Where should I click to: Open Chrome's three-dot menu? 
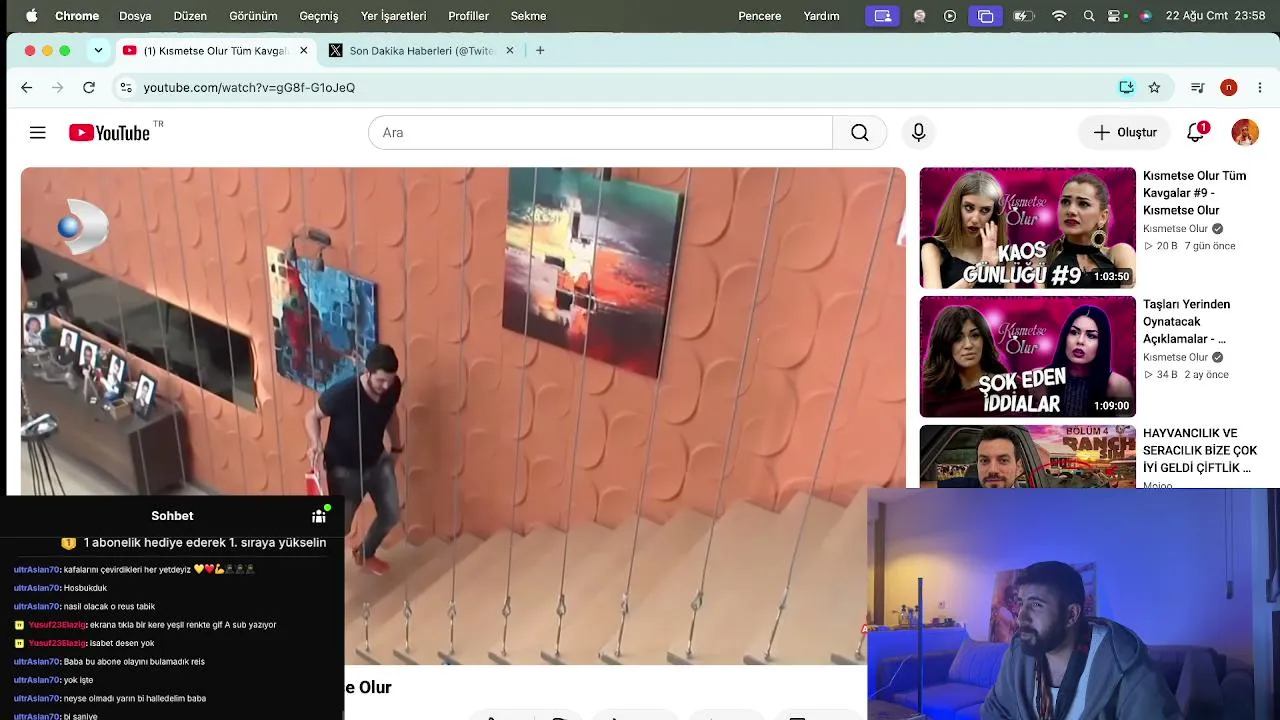tap(1260, 88)
